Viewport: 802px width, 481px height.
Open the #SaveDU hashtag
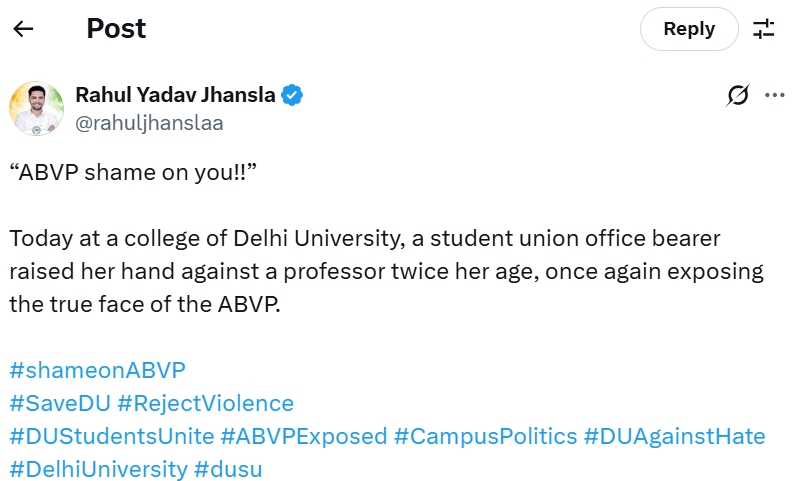tap(58, 403)
